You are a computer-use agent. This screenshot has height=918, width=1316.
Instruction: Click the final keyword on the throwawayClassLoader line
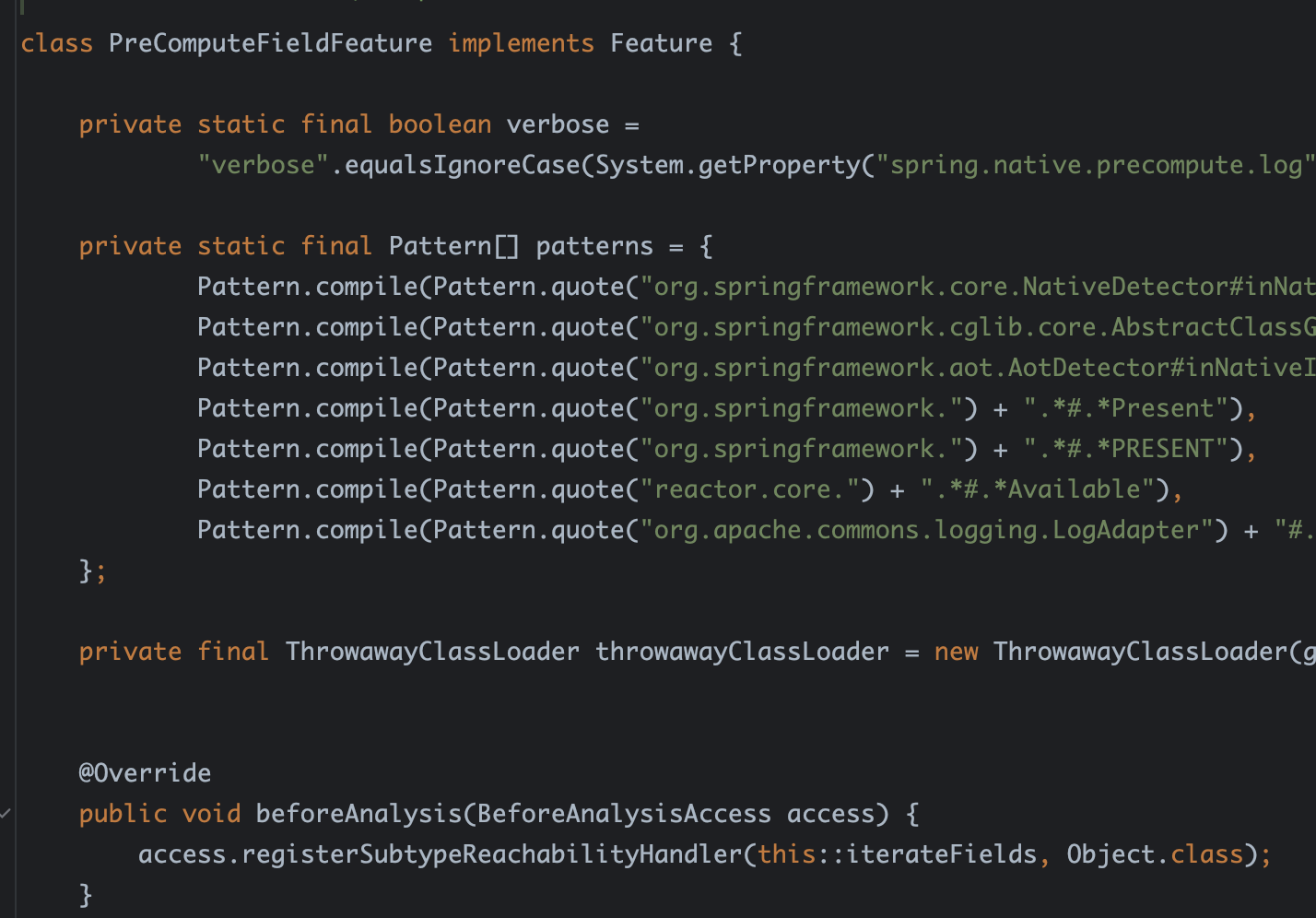coord(233,652)
